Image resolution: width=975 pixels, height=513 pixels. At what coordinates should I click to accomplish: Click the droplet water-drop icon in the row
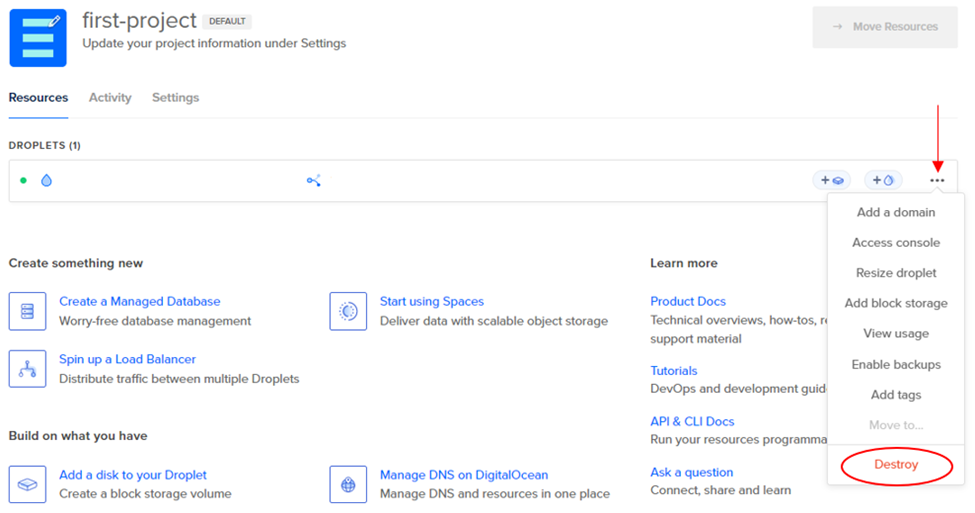click(46, 180)
